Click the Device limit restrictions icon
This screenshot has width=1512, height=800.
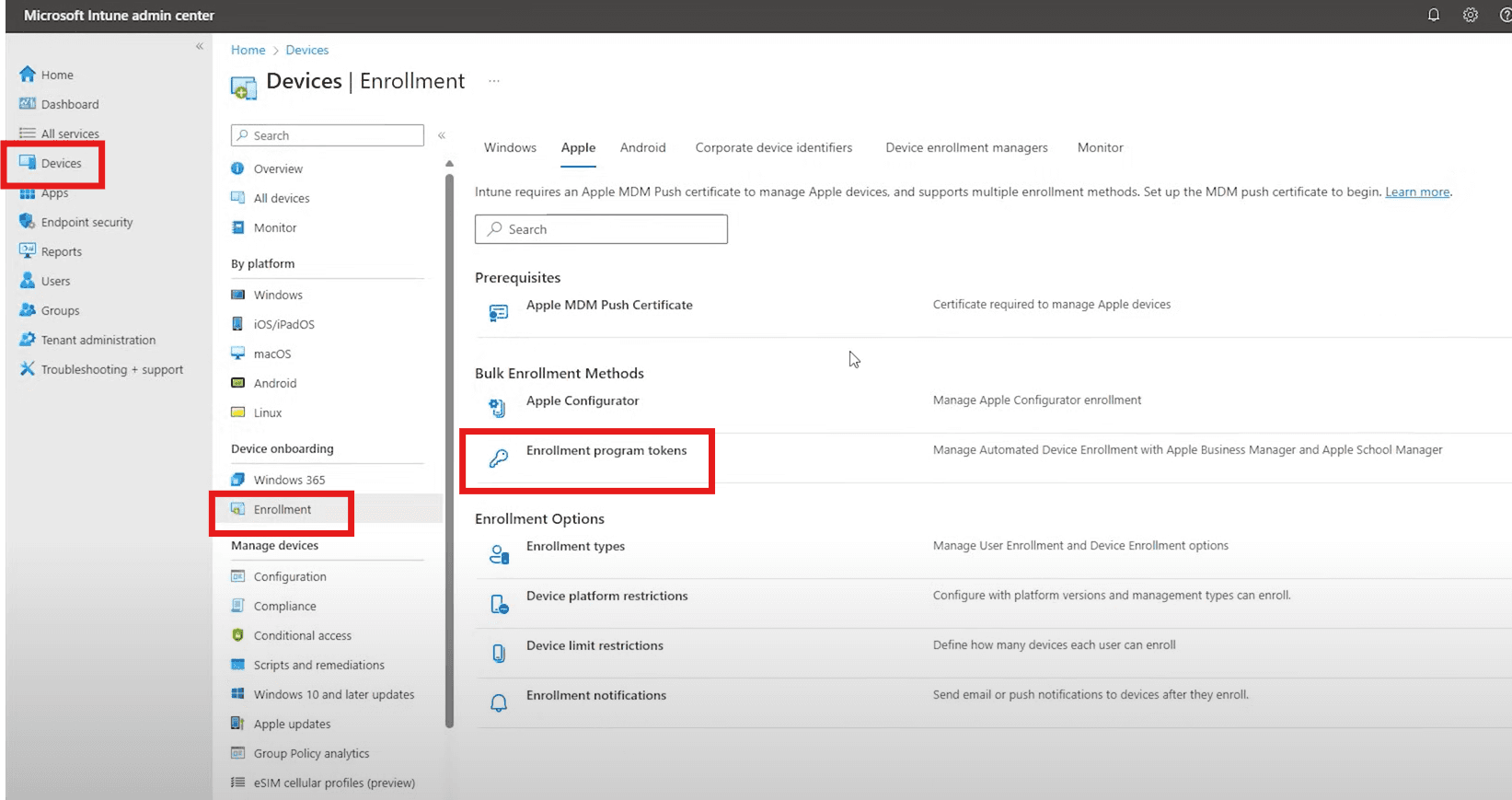(x=499, y=654)
